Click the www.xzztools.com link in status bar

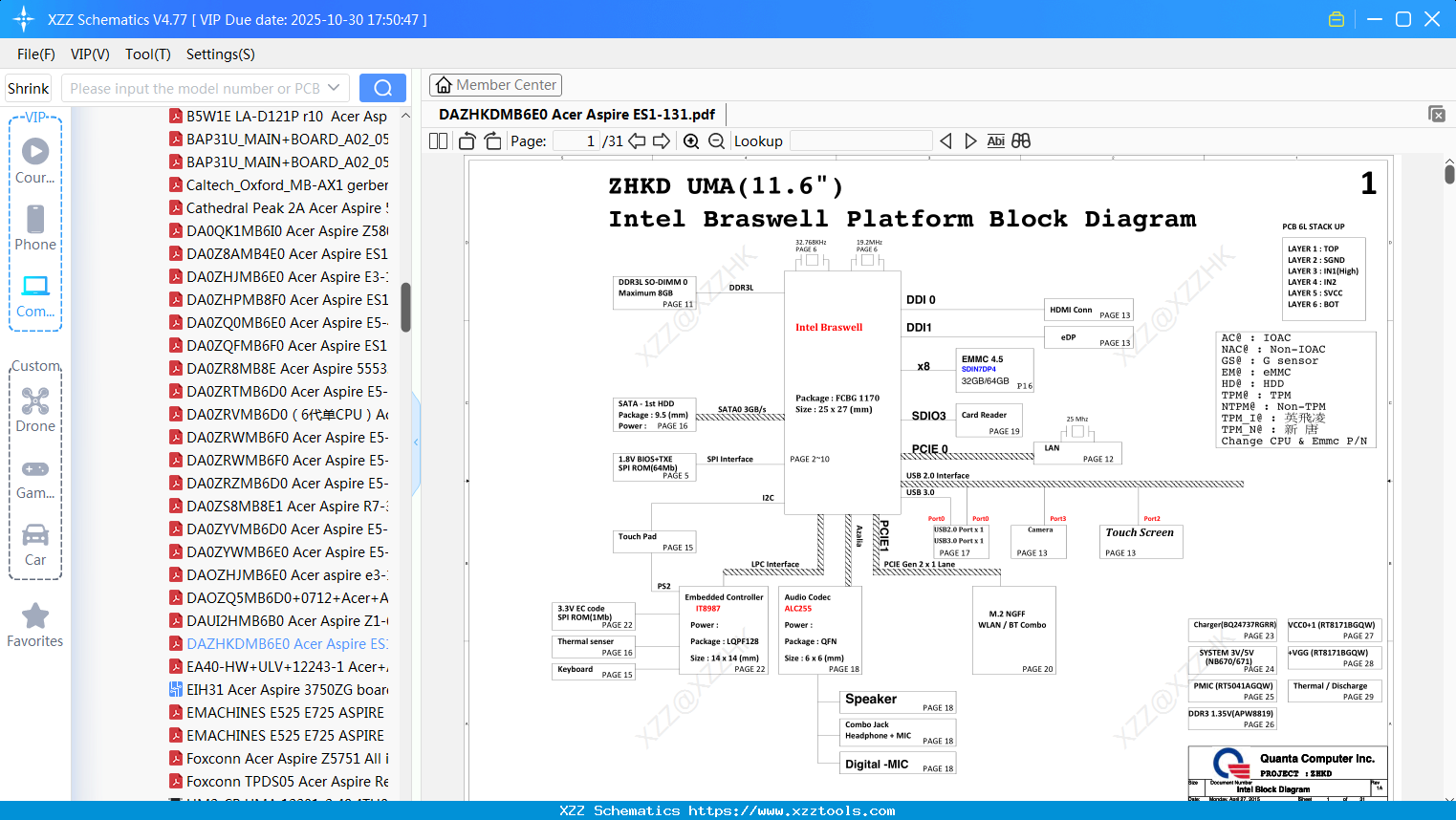pyautogui.click(x=792, y=810)
